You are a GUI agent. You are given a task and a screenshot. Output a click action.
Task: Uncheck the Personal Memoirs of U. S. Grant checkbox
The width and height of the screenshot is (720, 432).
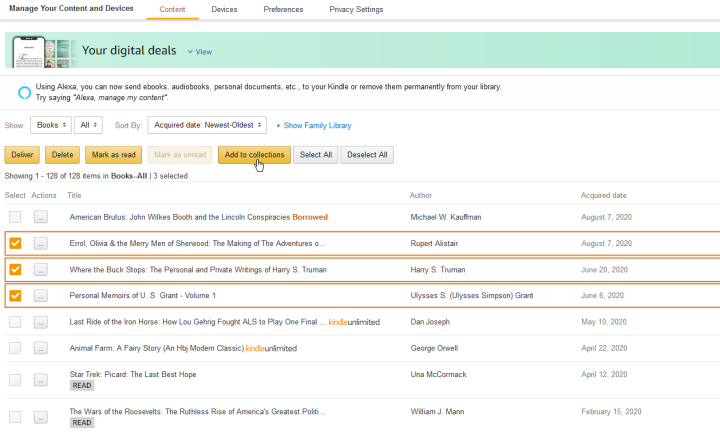[15, 296]
